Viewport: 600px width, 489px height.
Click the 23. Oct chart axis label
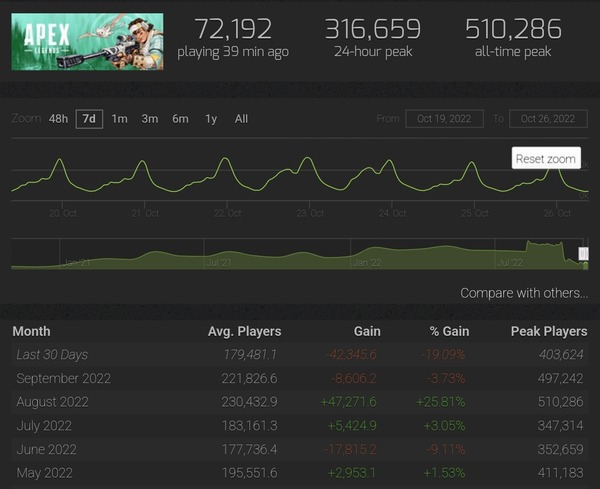[x=310, y=213]
